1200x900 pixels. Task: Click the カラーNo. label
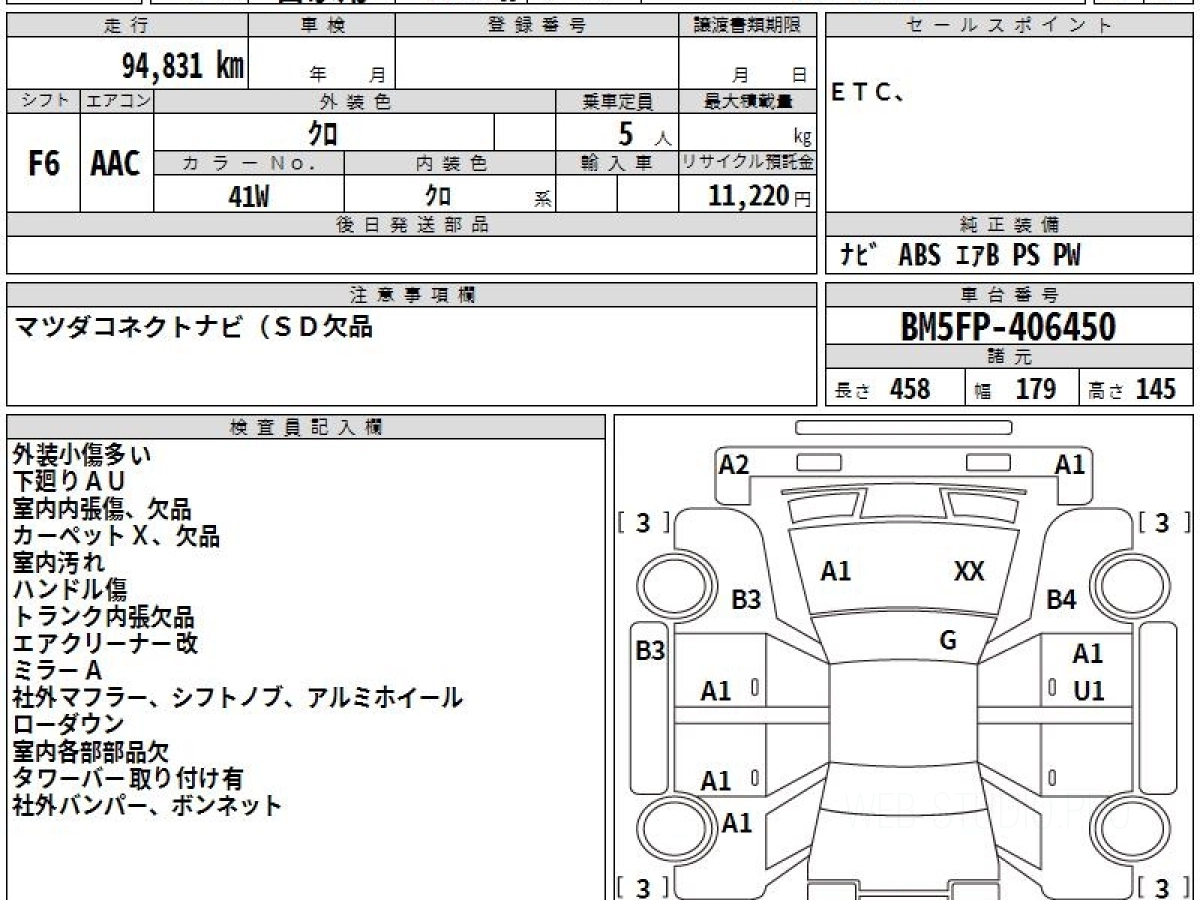tap(249, 163)
